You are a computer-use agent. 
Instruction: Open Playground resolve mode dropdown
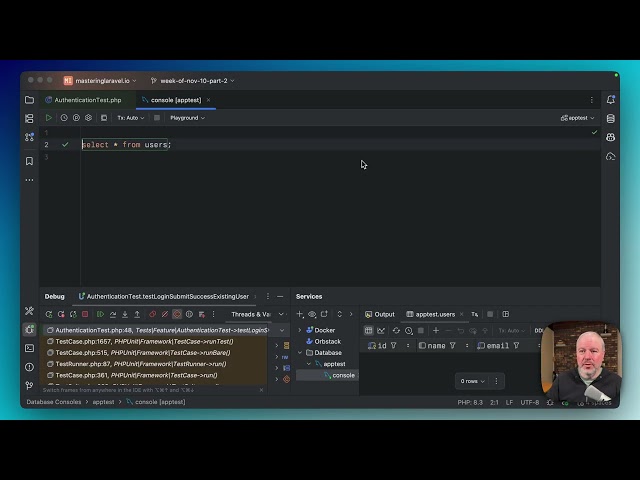point(187,118)
